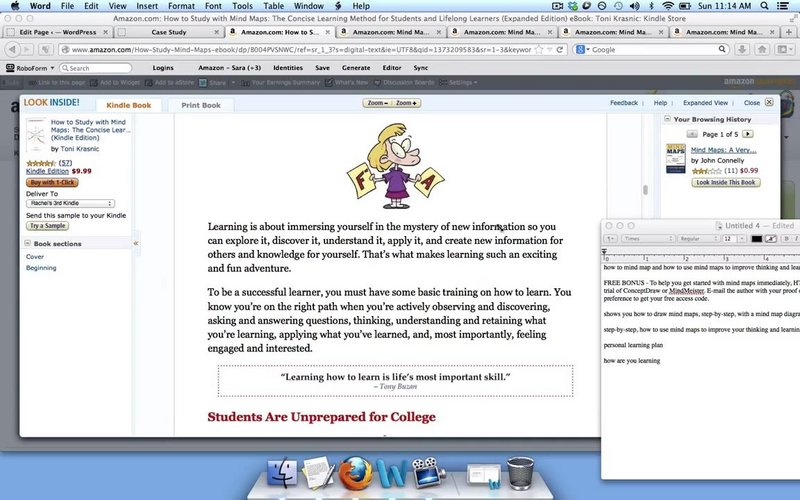Click RoboForm Generate button

coord(356,68)
